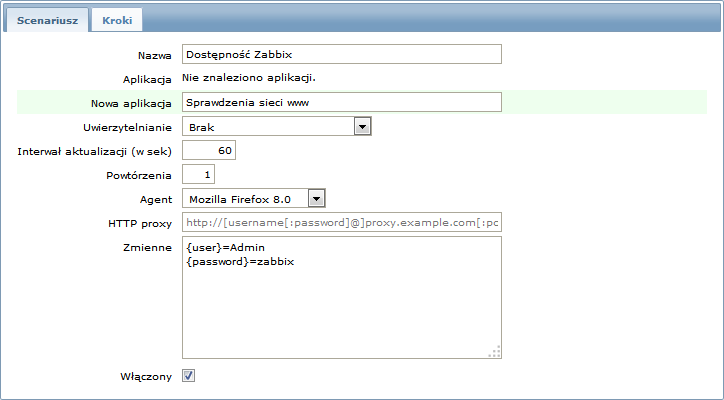Click the {user}=Admin line in Zmienne
The height and width of the screenshot is (400, 724).
(225, 248)
